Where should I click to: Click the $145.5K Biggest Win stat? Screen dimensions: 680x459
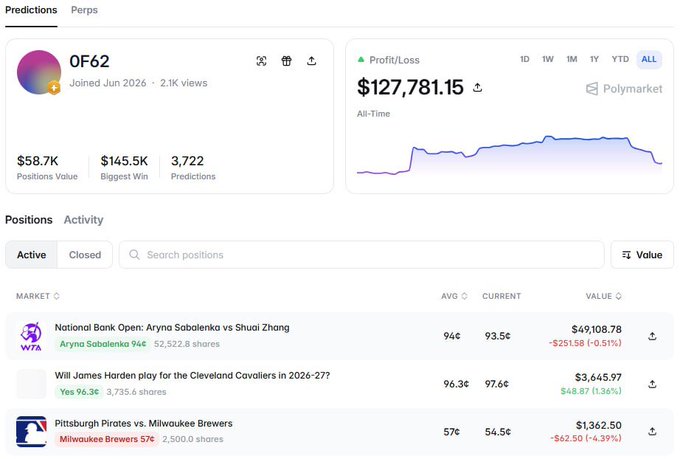(124, 167)
